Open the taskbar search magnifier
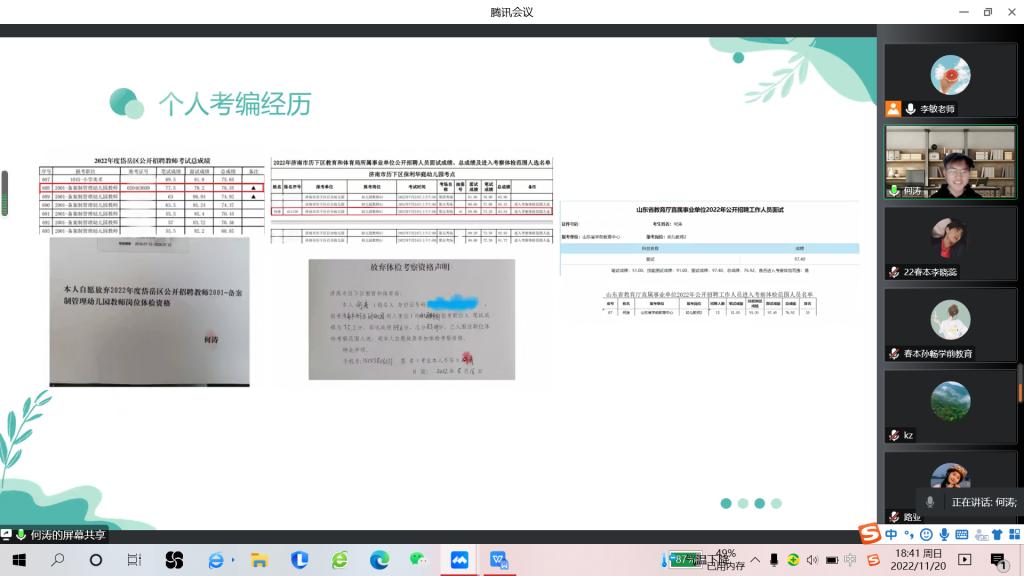1024x576 pixels. tap(57, 560)
